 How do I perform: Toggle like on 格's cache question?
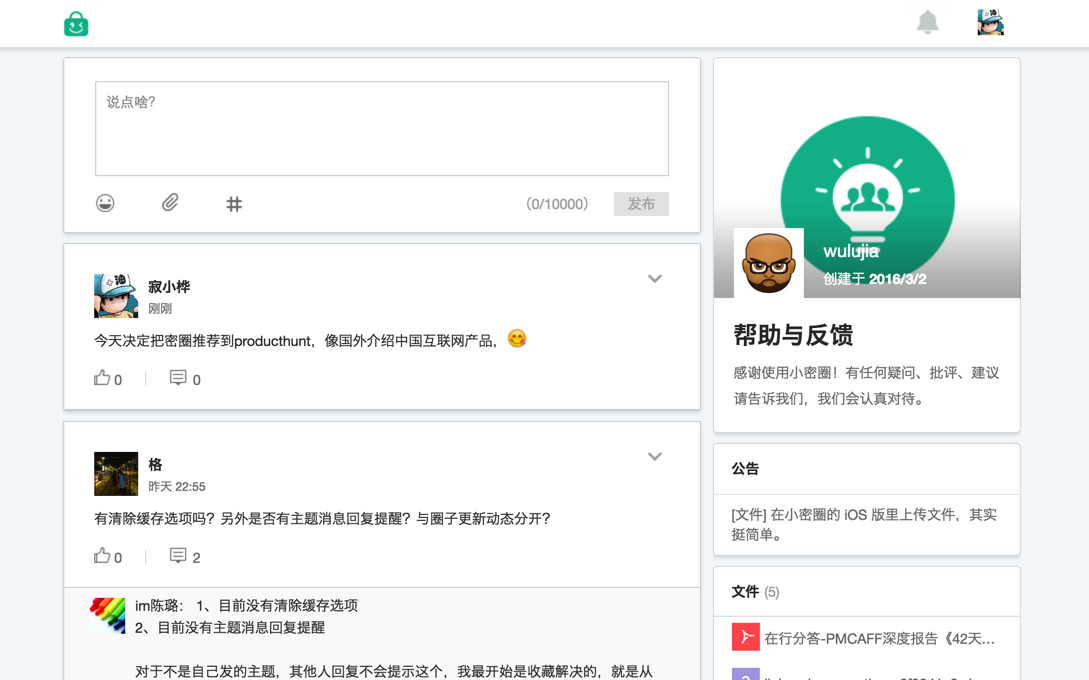tap(102, 556)
